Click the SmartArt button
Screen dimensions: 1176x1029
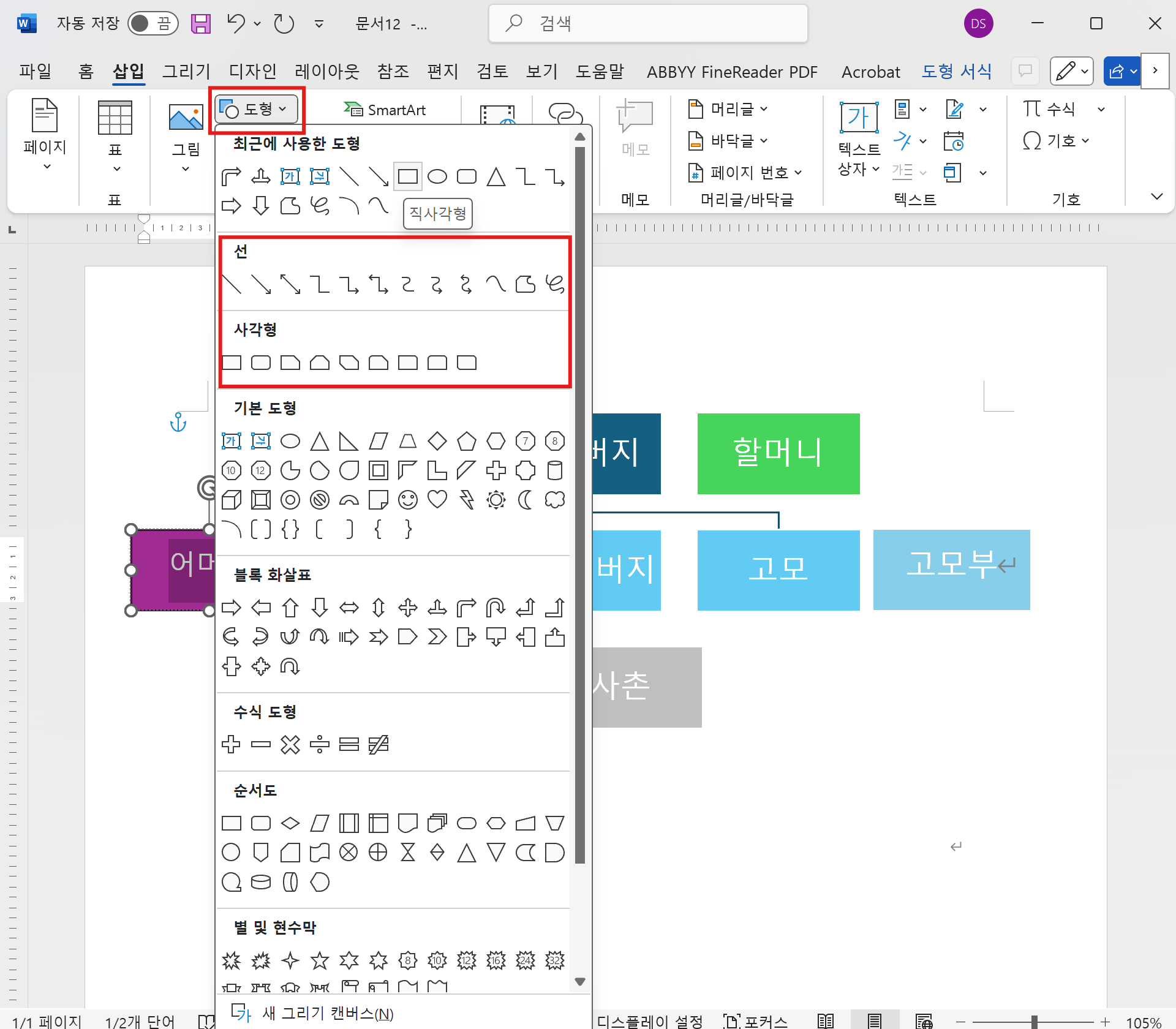pyautogui.click(x=385, y=110)
